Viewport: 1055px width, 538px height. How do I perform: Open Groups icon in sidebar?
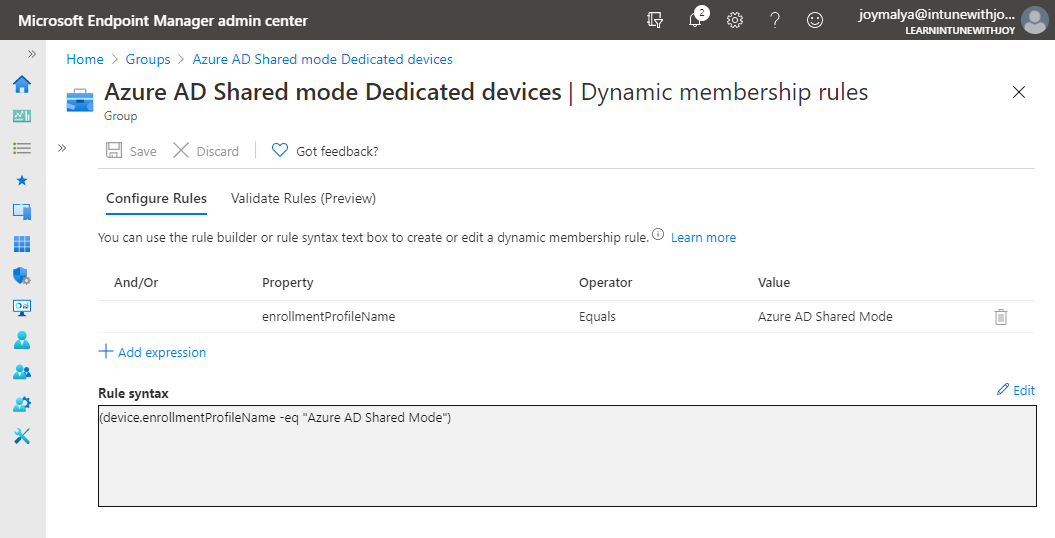click(x=22, y=372)
